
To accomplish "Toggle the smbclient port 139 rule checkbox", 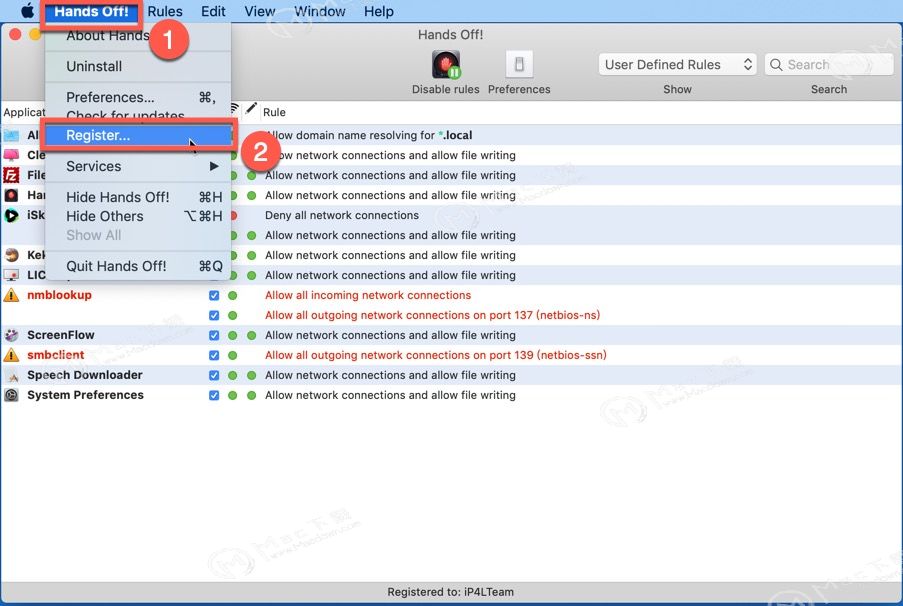I will 214,355.
